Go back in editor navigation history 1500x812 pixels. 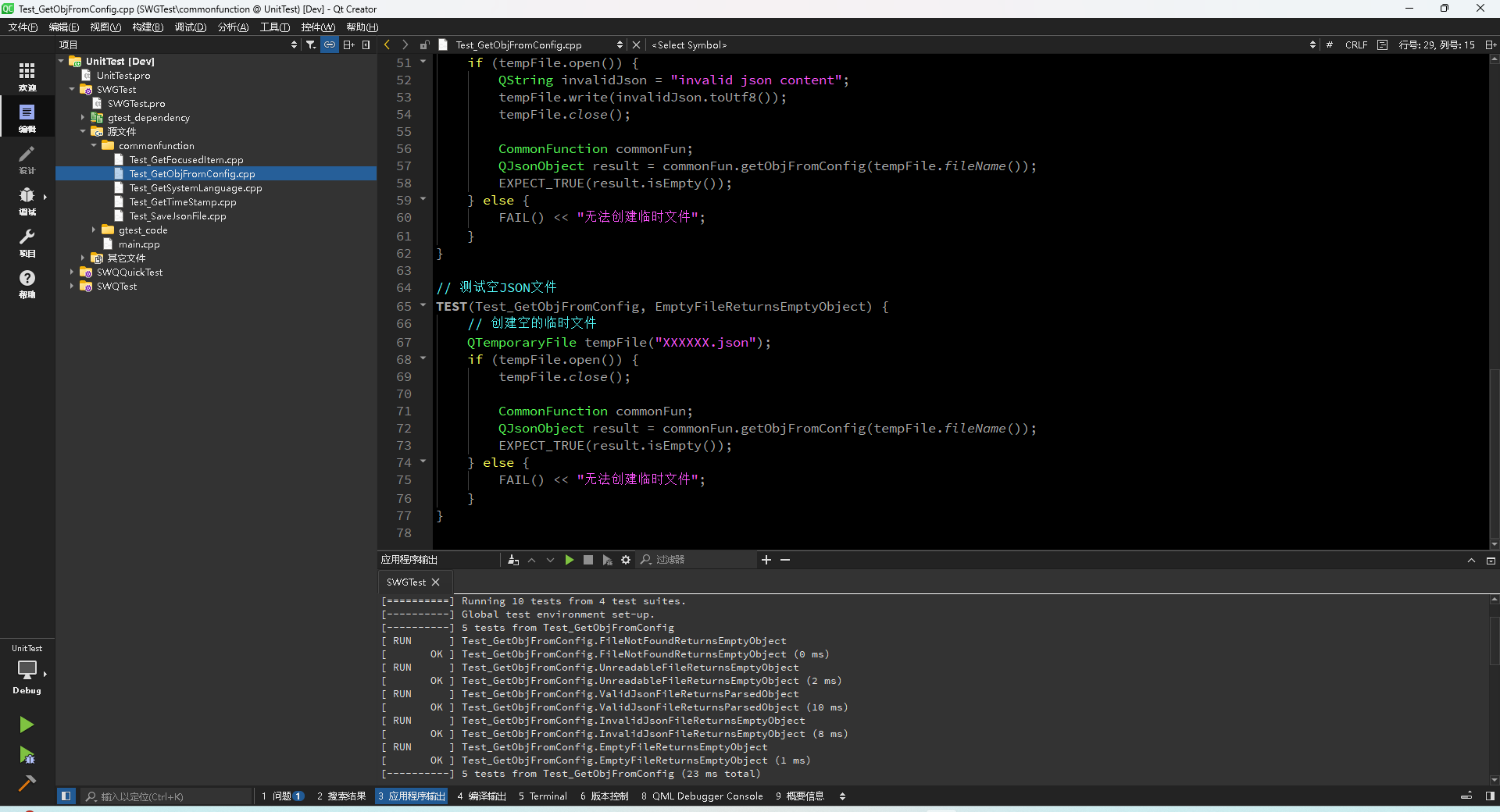pos(387,45)
